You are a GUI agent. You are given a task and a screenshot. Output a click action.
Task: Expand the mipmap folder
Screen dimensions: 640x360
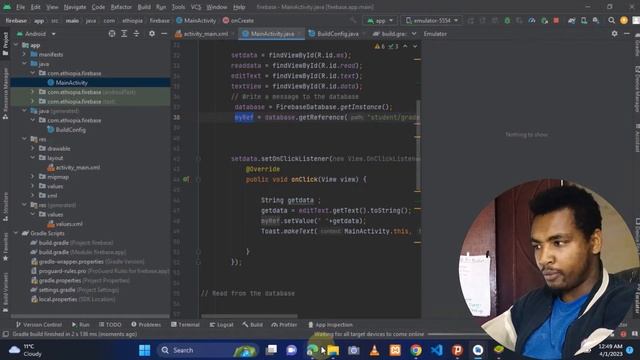click(33, 177)
